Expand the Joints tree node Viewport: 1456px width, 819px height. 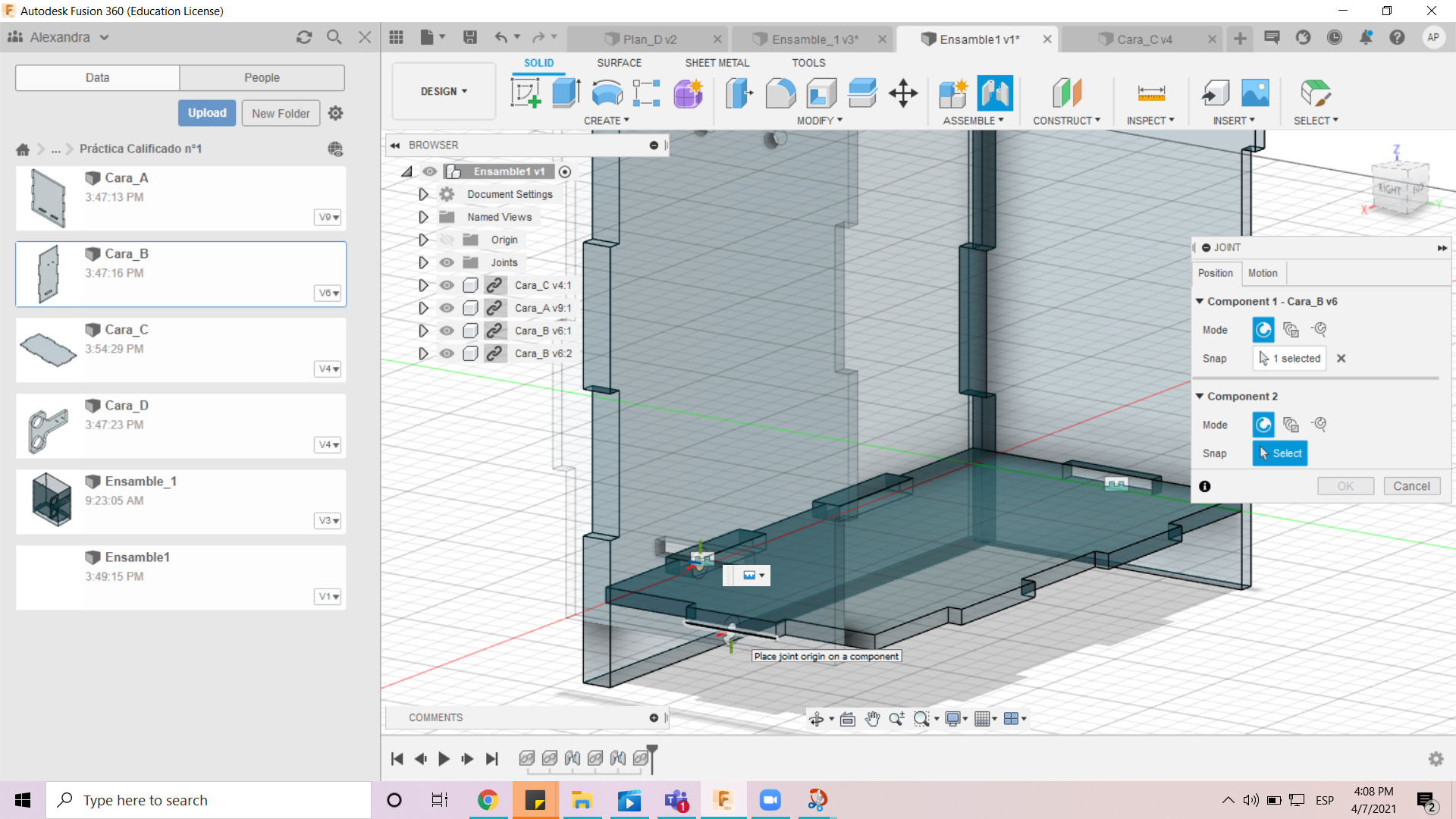tap(422, 262)
